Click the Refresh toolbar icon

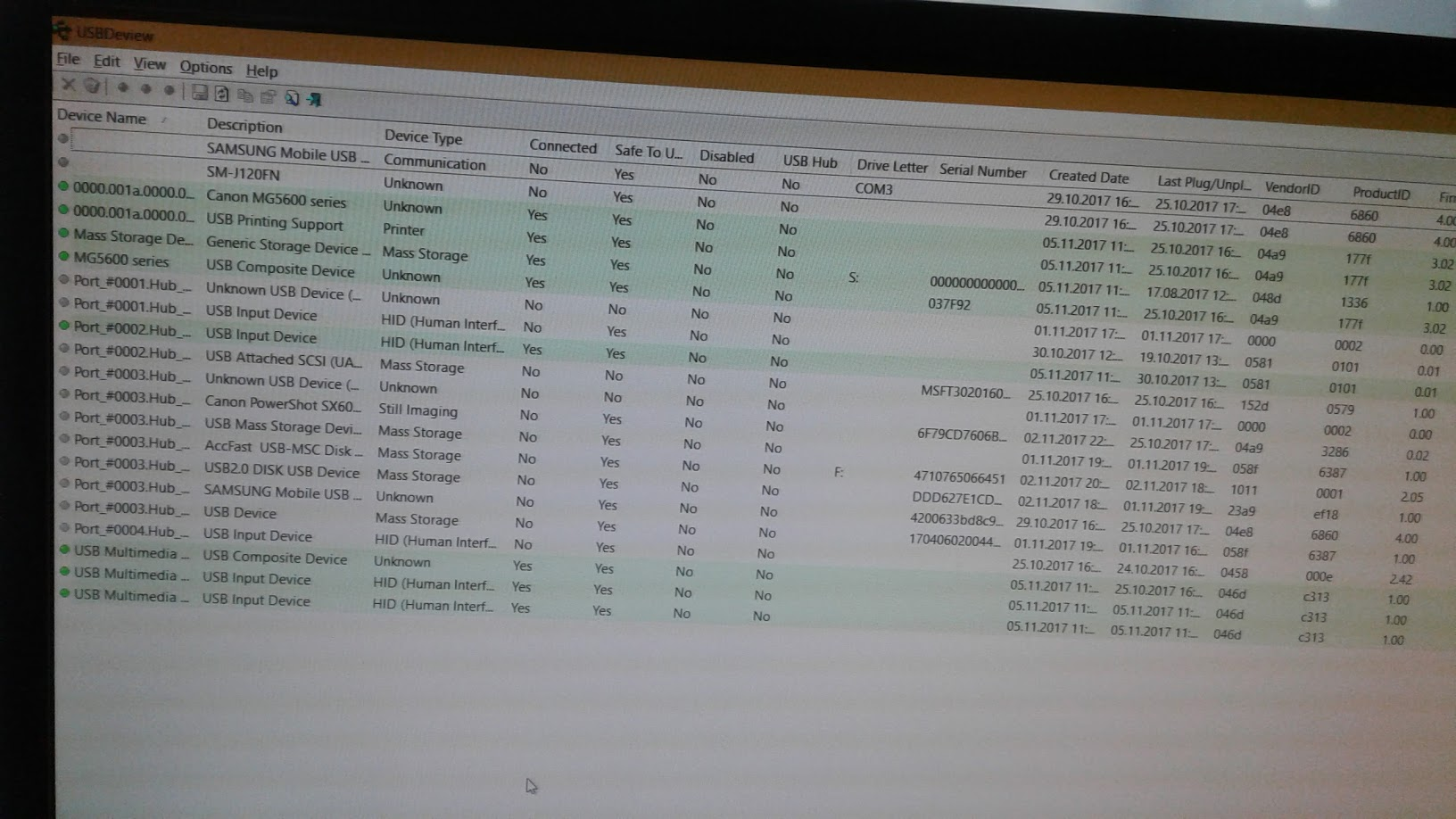(x=222, y=94)
